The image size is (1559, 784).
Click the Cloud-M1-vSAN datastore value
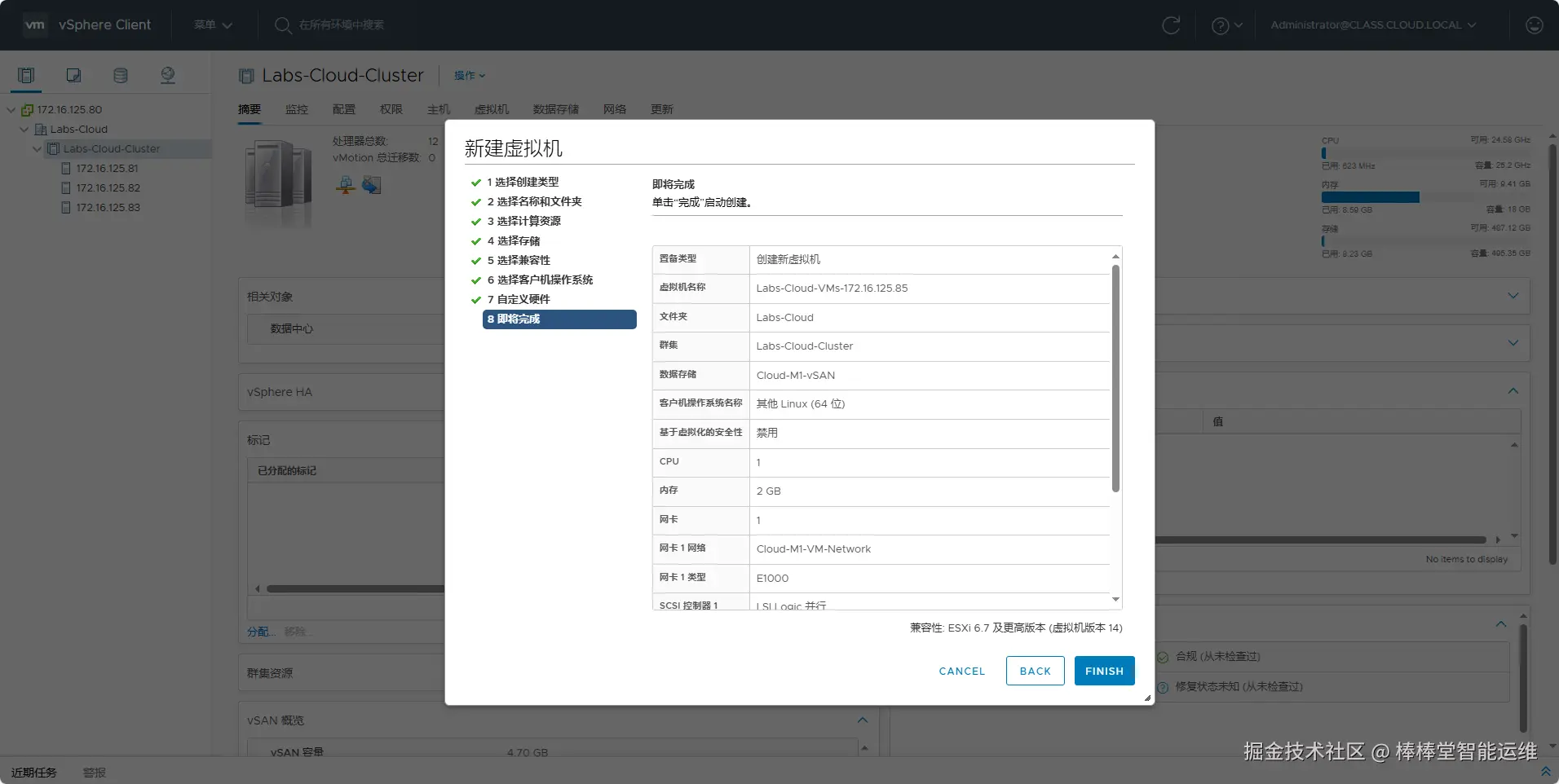pyautogui.click(x=795, y=376)
